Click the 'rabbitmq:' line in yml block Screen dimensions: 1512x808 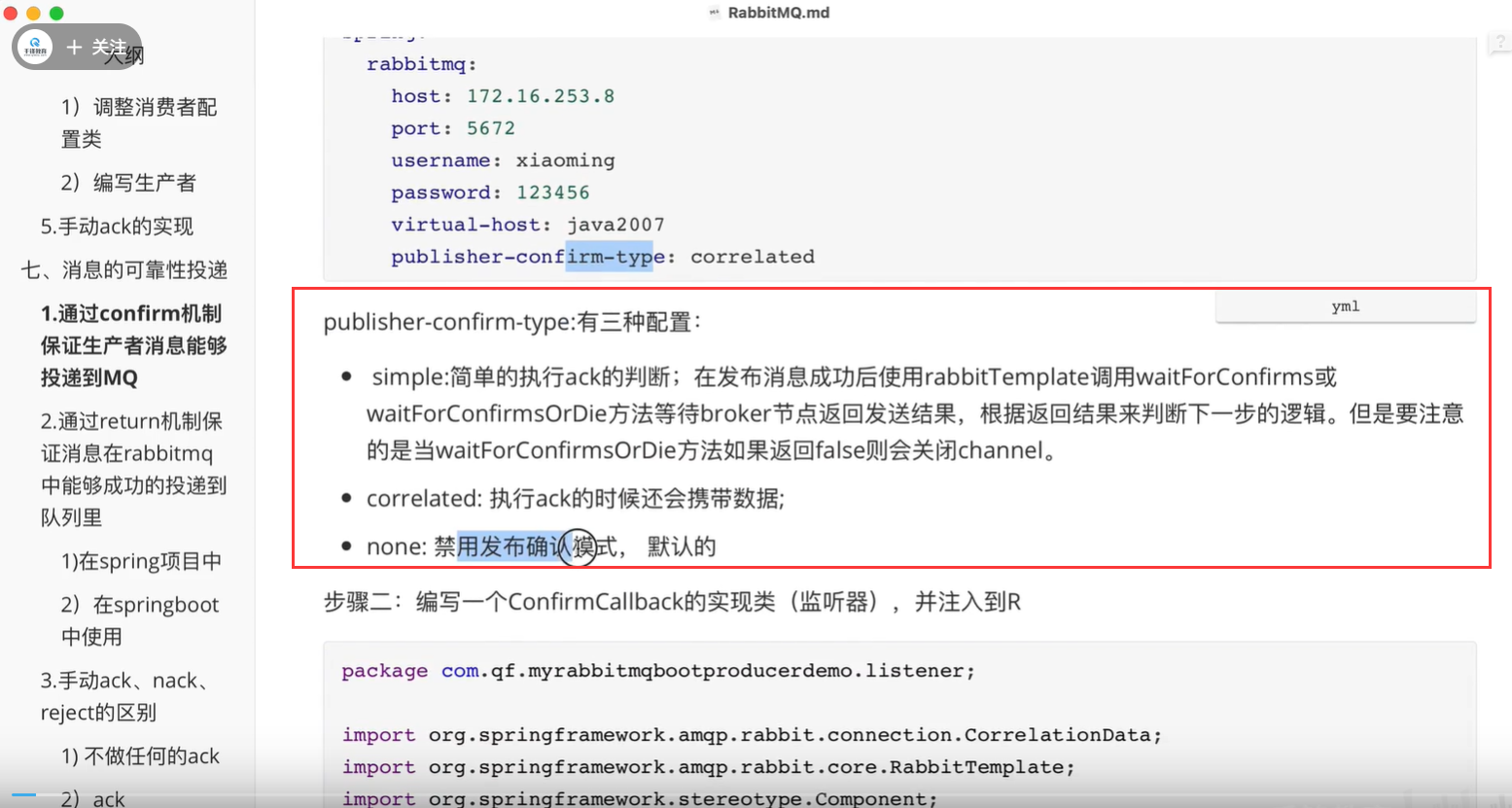tap(421, 64)
